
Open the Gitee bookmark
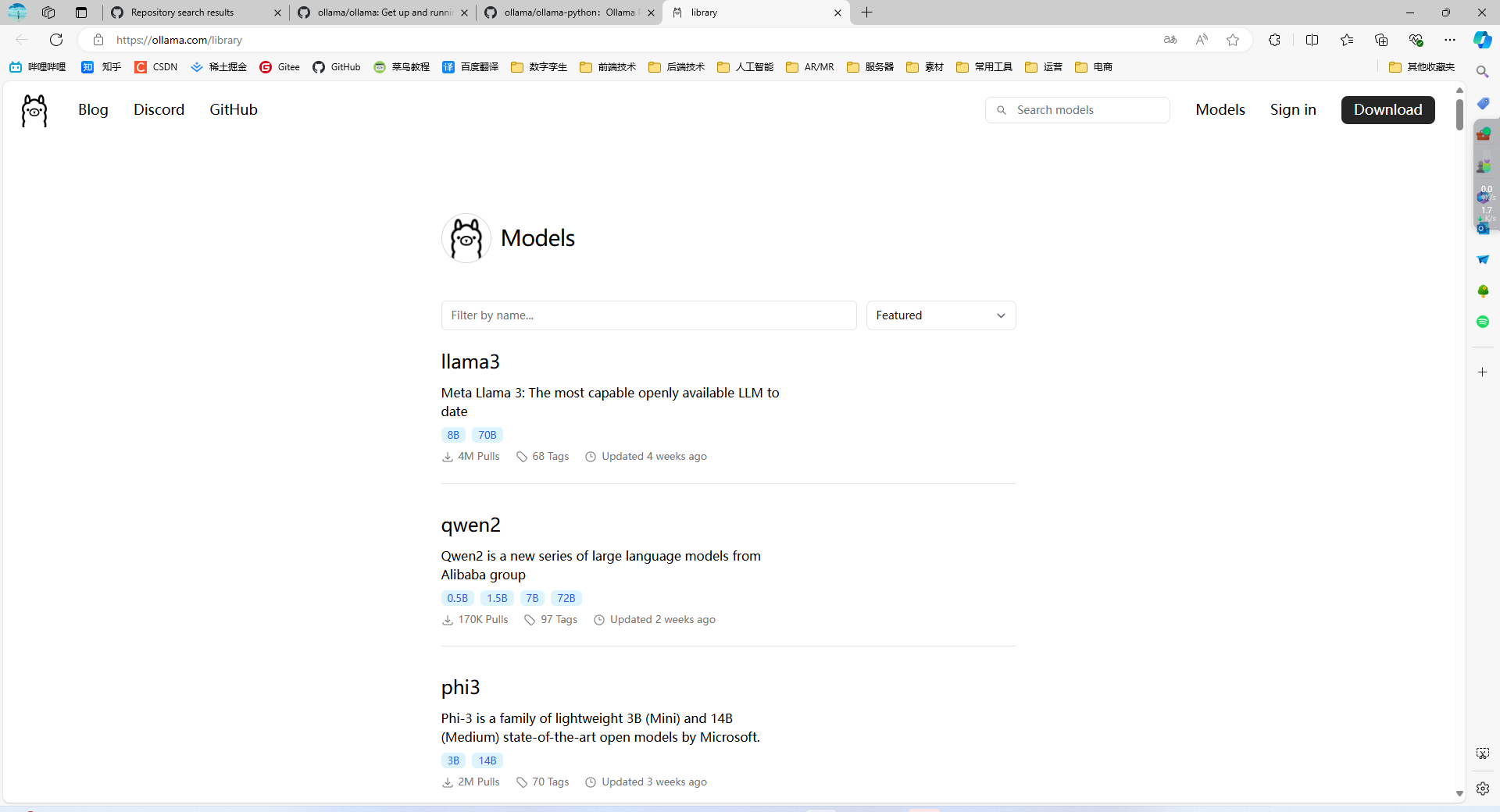click(x=280, y=67)
